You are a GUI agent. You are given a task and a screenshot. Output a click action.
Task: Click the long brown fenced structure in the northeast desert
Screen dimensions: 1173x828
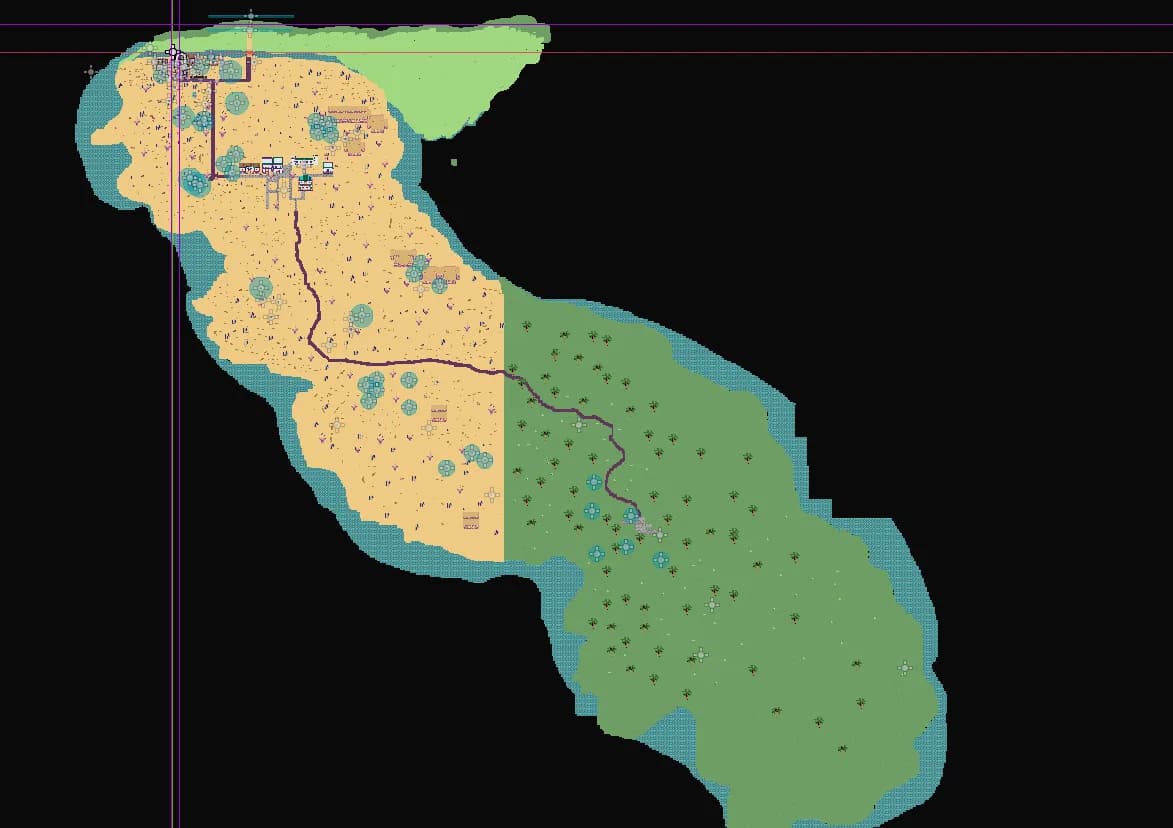348,114
